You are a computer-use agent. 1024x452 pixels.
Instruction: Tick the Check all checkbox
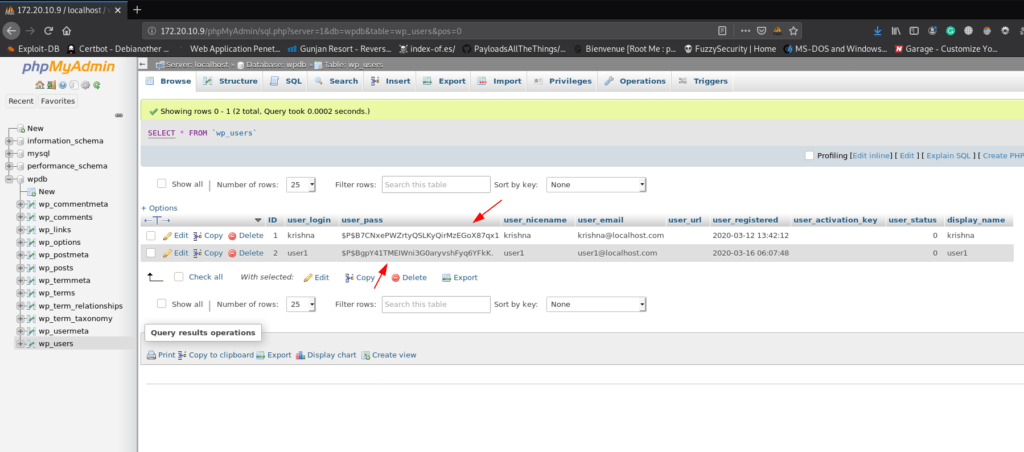click(x=178, y=277)
